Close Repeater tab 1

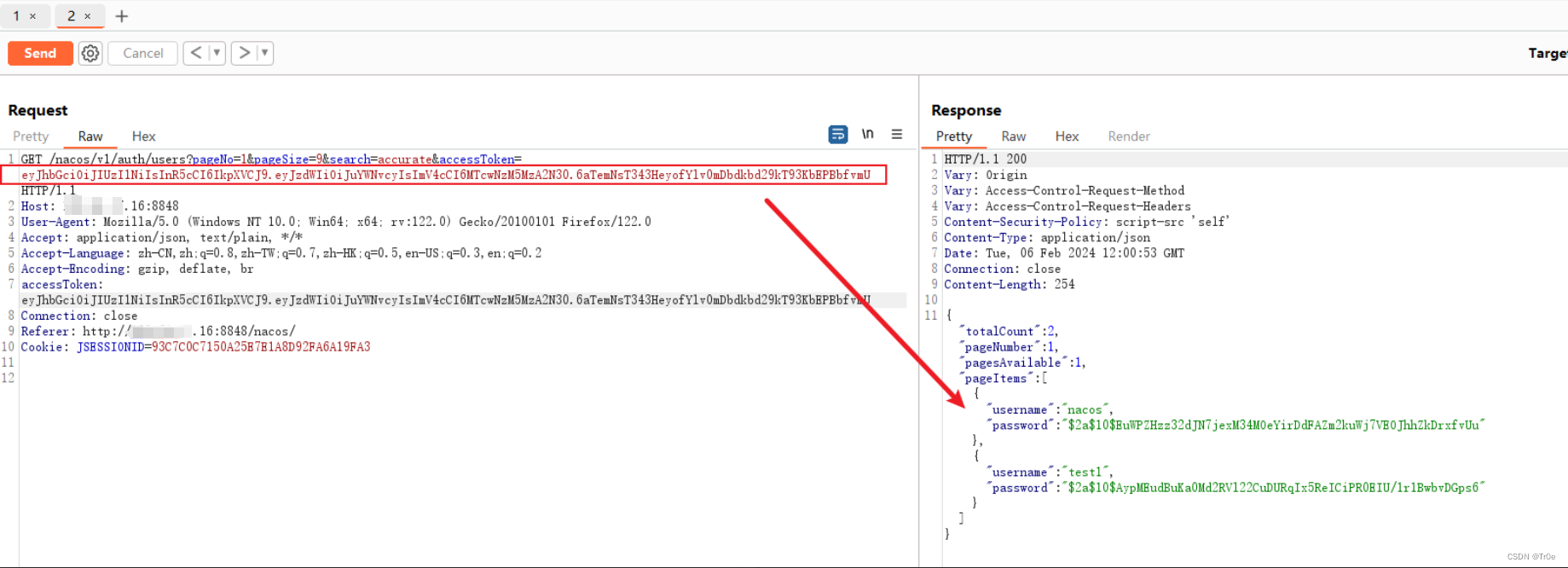click(33, 16)
